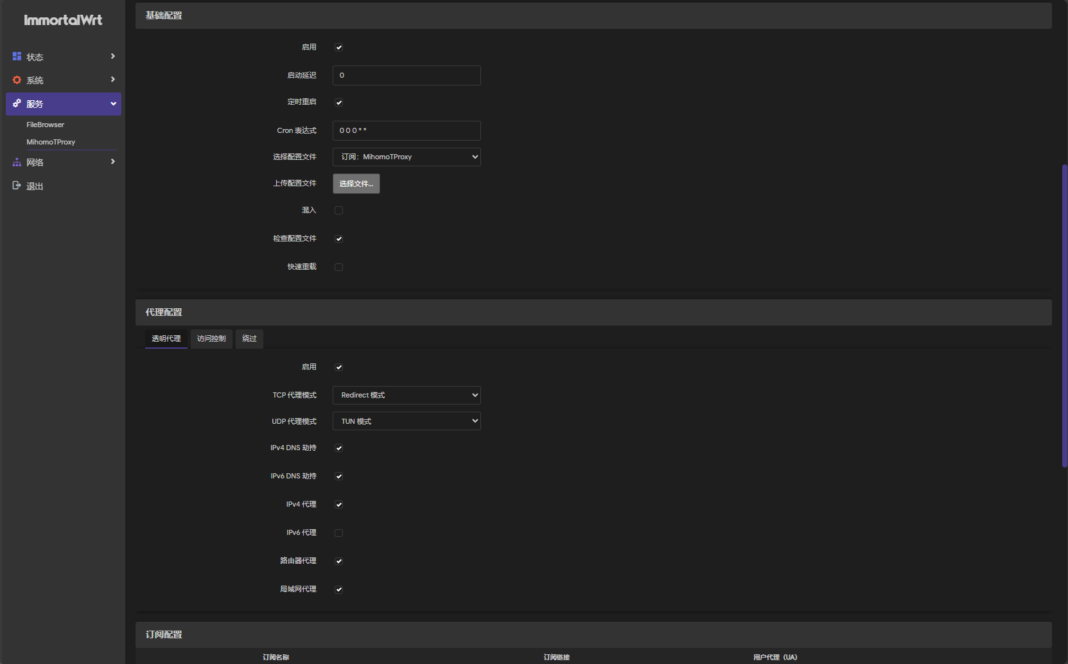The width and height of the screenshot is (1068, 664).
Task: Click the 选择文件... upload button
Action: coord(356,184)
